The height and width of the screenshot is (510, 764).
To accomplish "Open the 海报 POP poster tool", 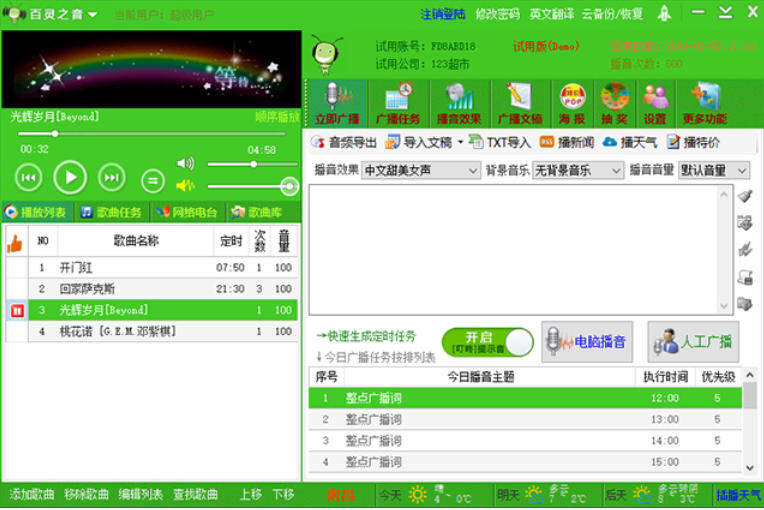I will 572,103.
